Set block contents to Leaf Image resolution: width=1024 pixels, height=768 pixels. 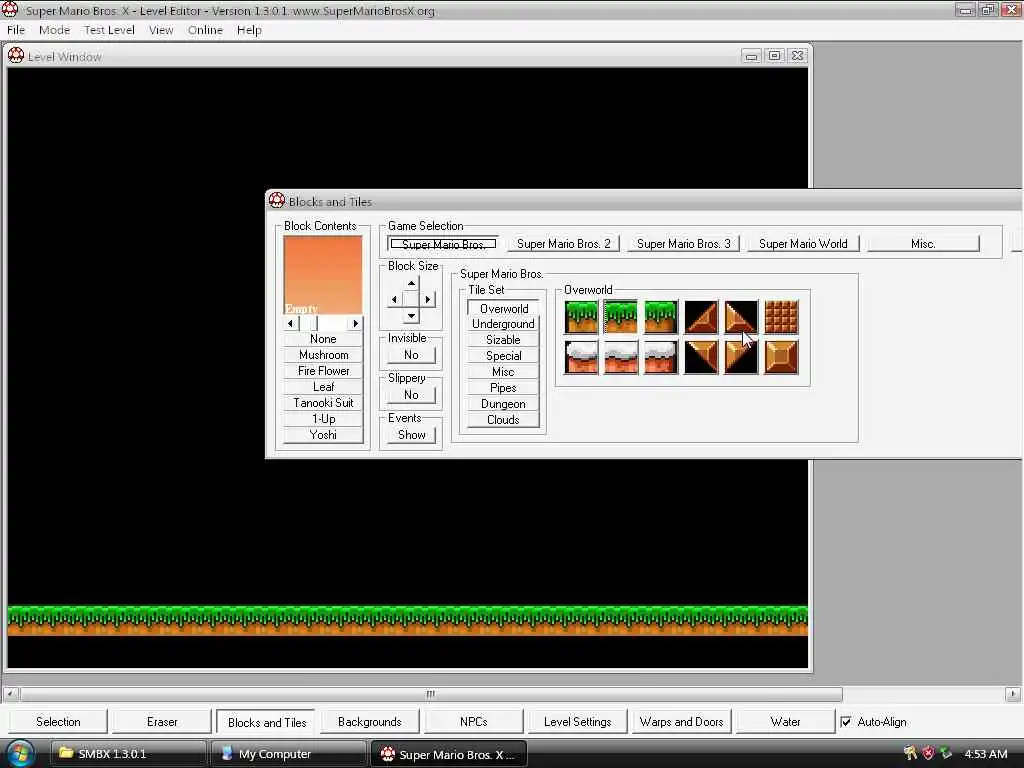click(x=323, y=387)
